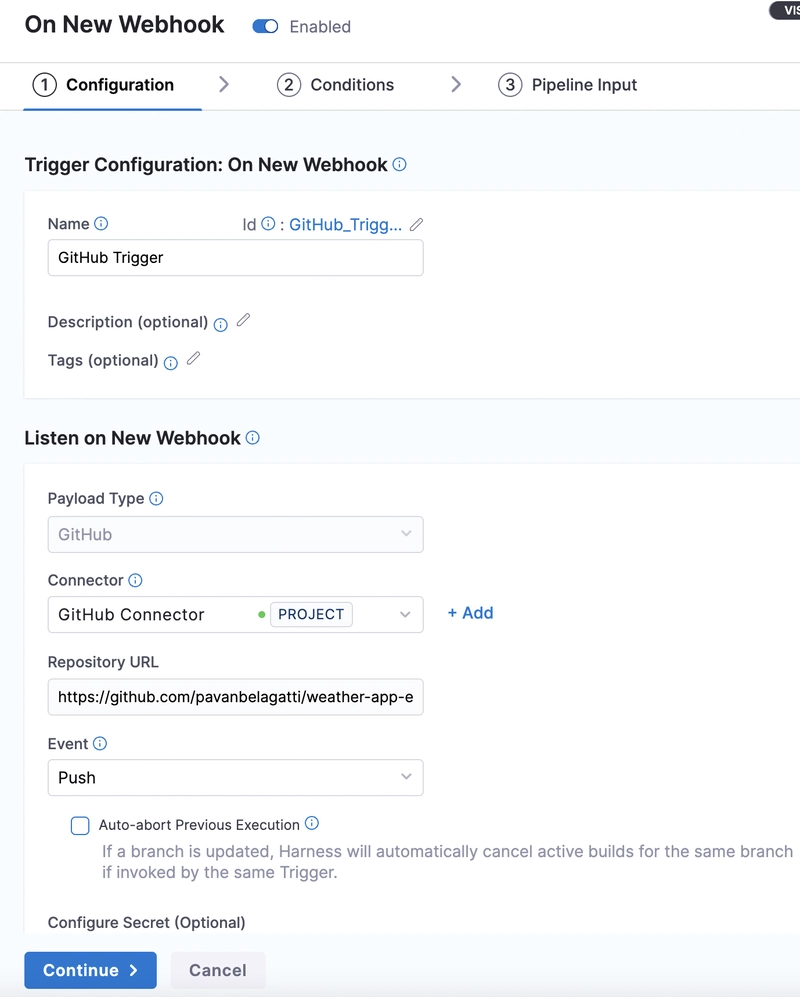The height and width of the screenshot is (997, 800).
Task: Show the info icon for the Connector field
Action: click(135, 581)
